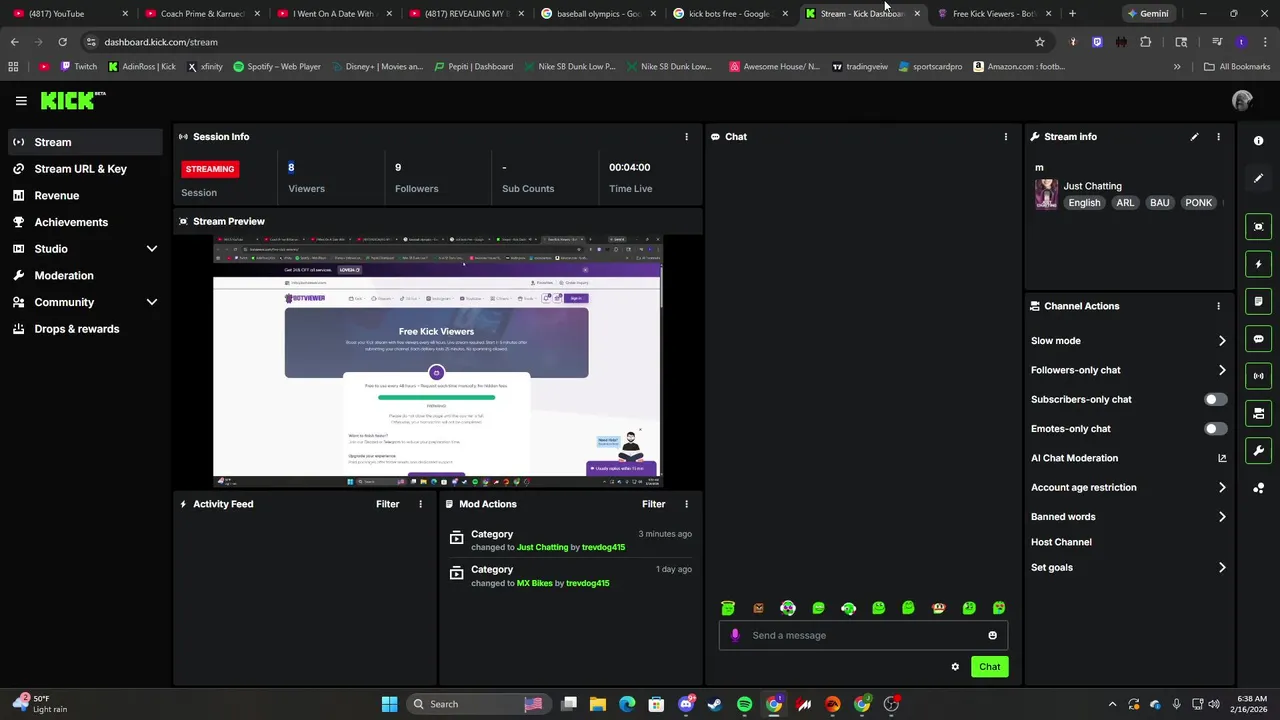Open Account age restriction options

pyautogui.click(x=1128, y=487)
